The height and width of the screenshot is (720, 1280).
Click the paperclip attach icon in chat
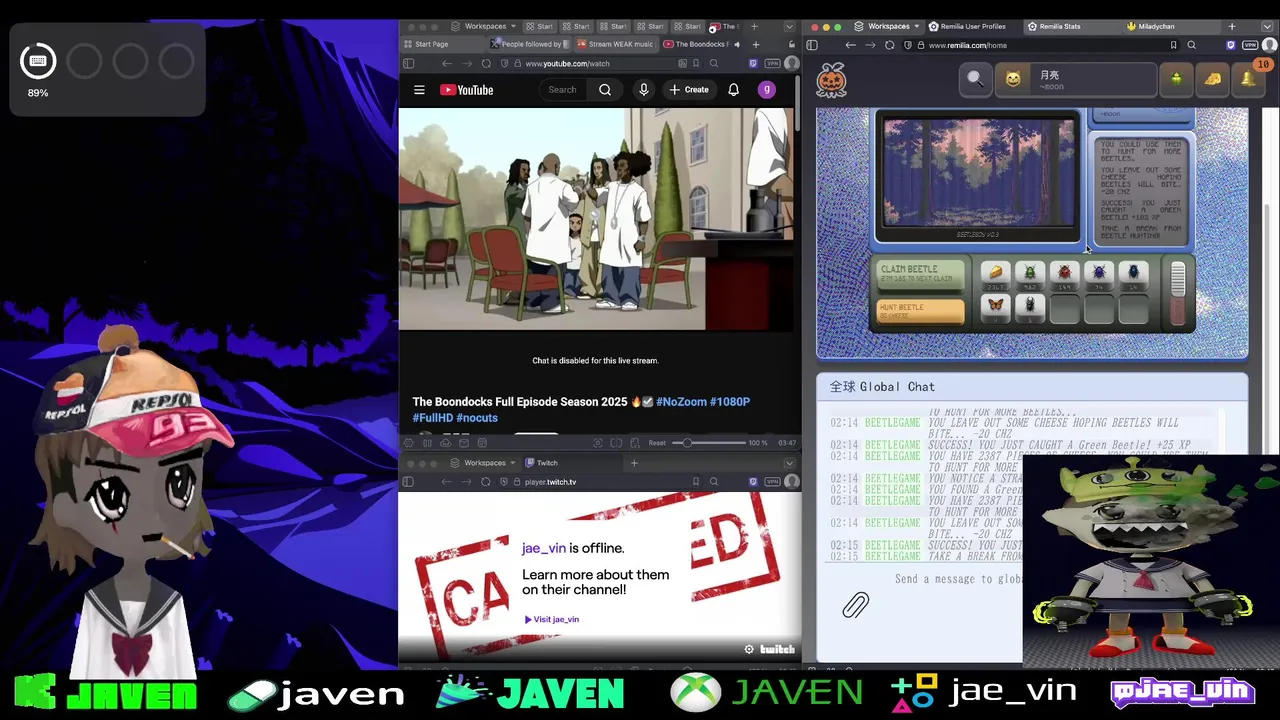coord(856,605)
